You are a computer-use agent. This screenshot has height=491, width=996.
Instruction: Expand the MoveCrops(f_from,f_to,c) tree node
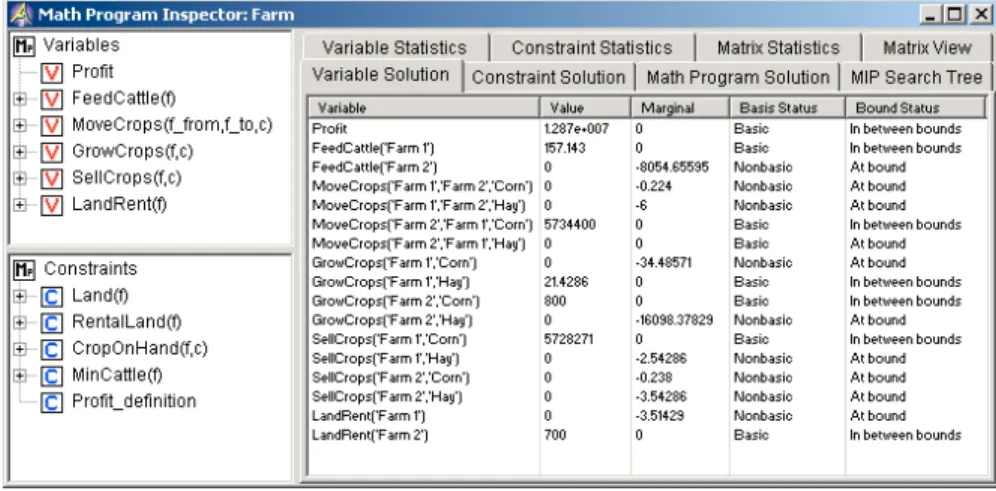(20, 126)
